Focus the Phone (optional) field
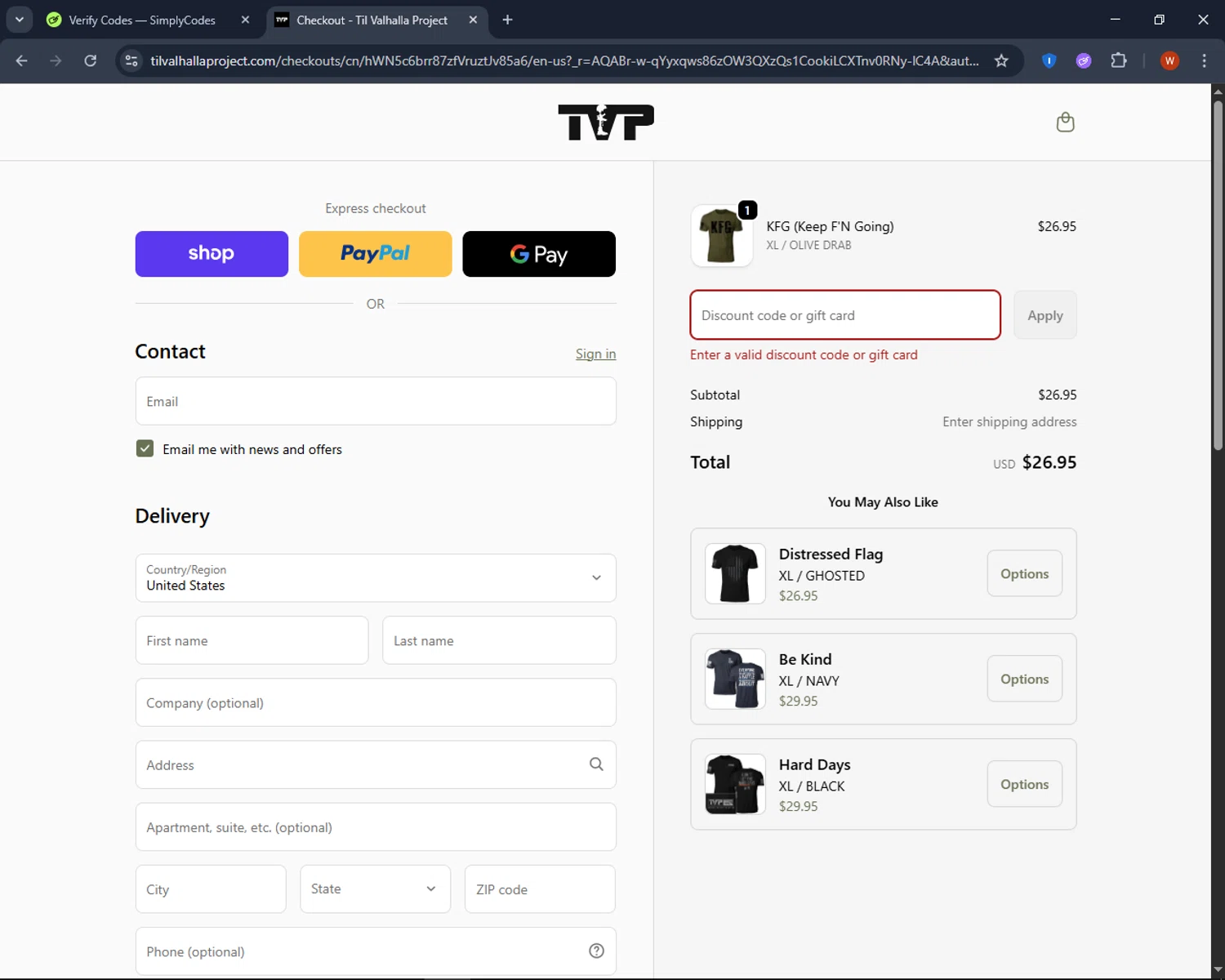This screenshot has width=1225, height=980. 376,951
